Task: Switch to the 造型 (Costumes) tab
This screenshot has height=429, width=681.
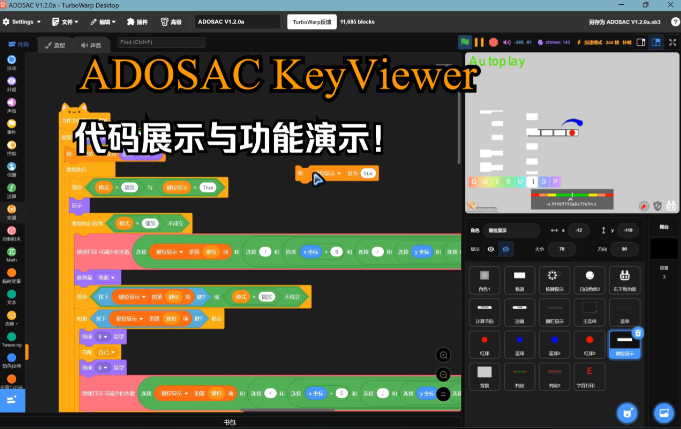Action: coord(55,45)
